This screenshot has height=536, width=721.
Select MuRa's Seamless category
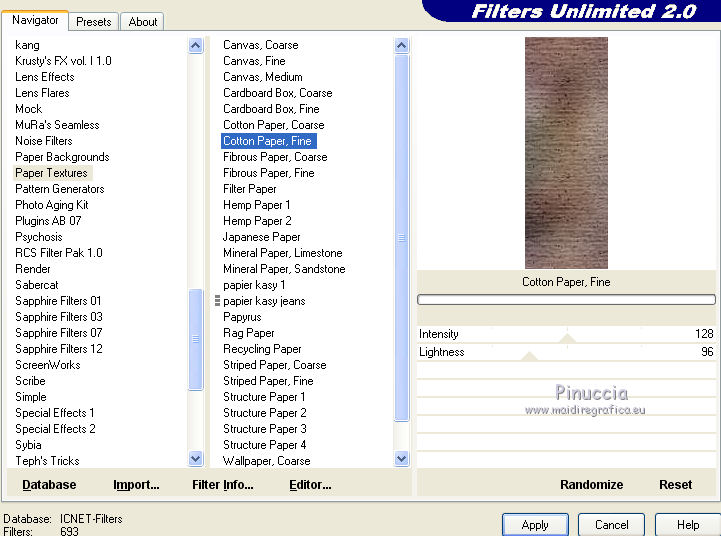pos(57,125)
